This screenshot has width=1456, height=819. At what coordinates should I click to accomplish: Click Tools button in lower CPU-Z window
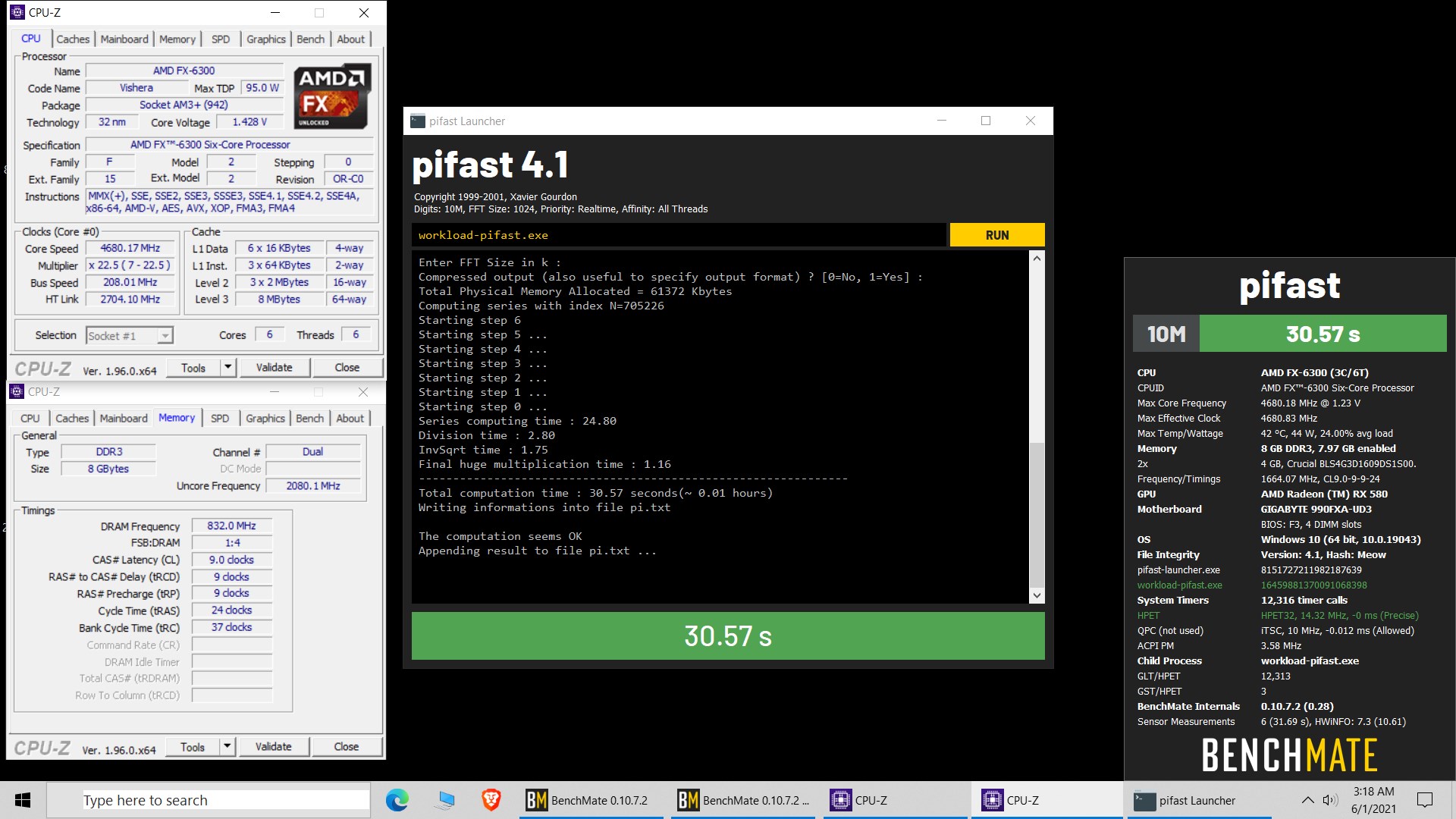[x=193, y=747]
